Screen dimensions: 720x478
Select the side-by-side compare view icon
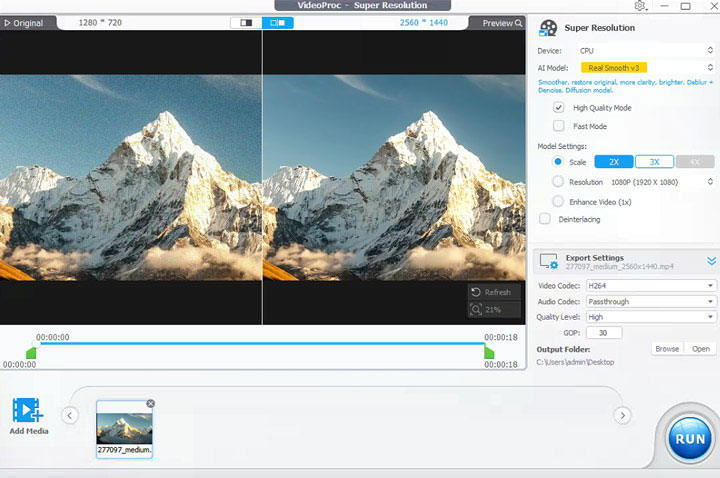277,22
